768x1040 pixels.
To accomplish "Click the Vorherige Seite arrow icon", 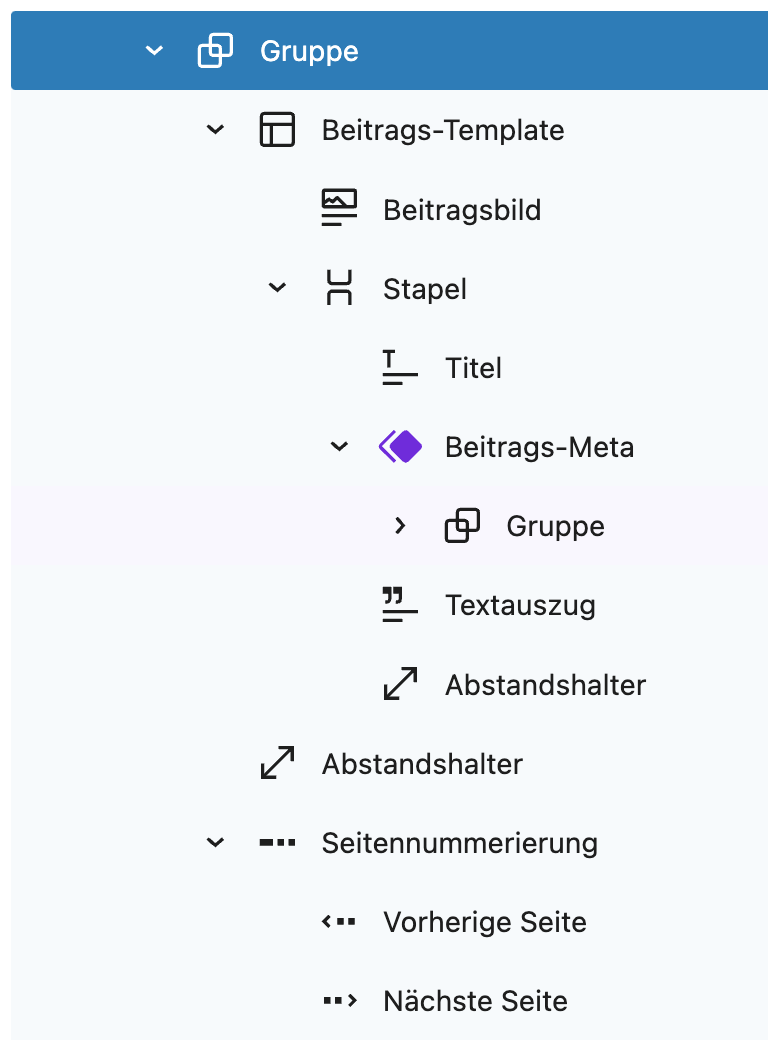I will point(339,922).
